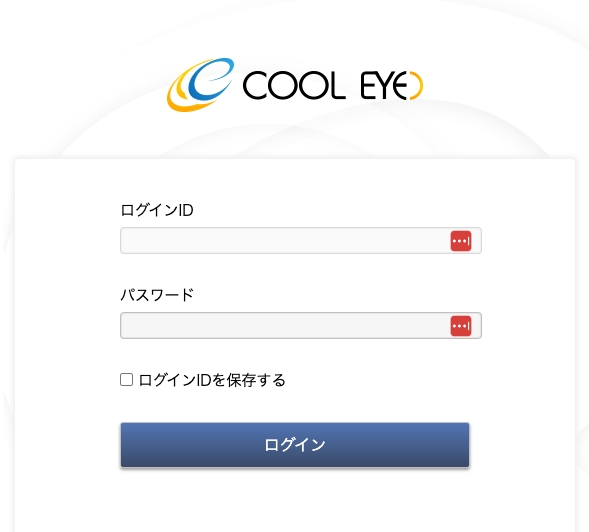This screenshot has width=589, height=532.
Task: Click the password manager icon in ログインID field
Action: tap(461, 241)
